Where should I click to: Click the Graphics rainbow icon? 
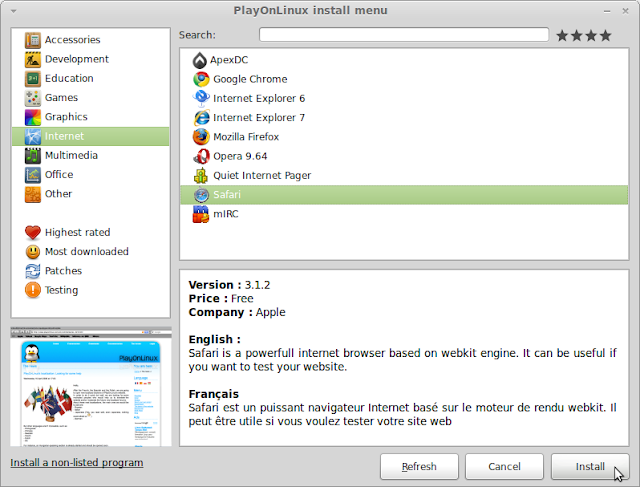tap(33, 117)
